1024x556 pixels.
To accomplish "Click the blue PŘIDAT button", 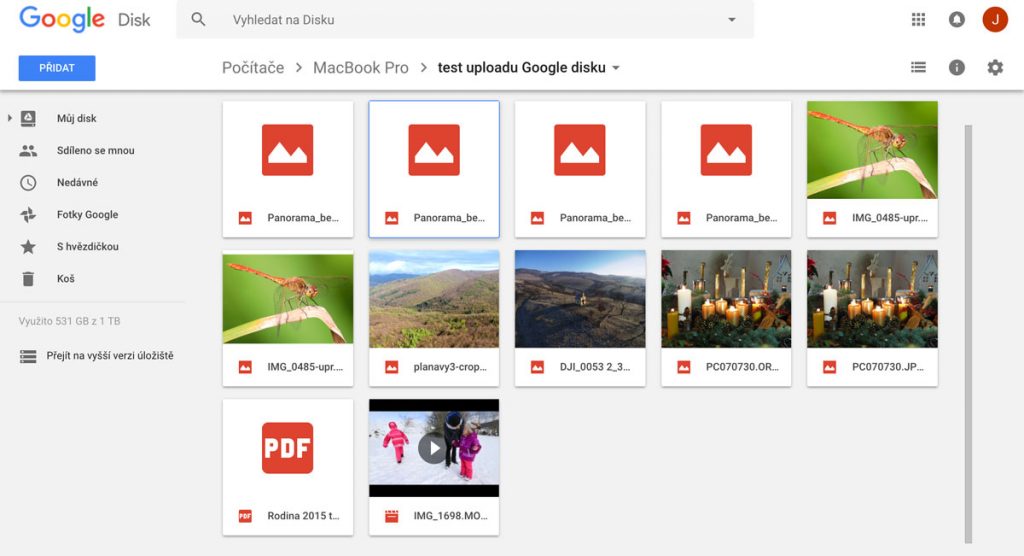I will pyautogui.click(x=57, y=68).
